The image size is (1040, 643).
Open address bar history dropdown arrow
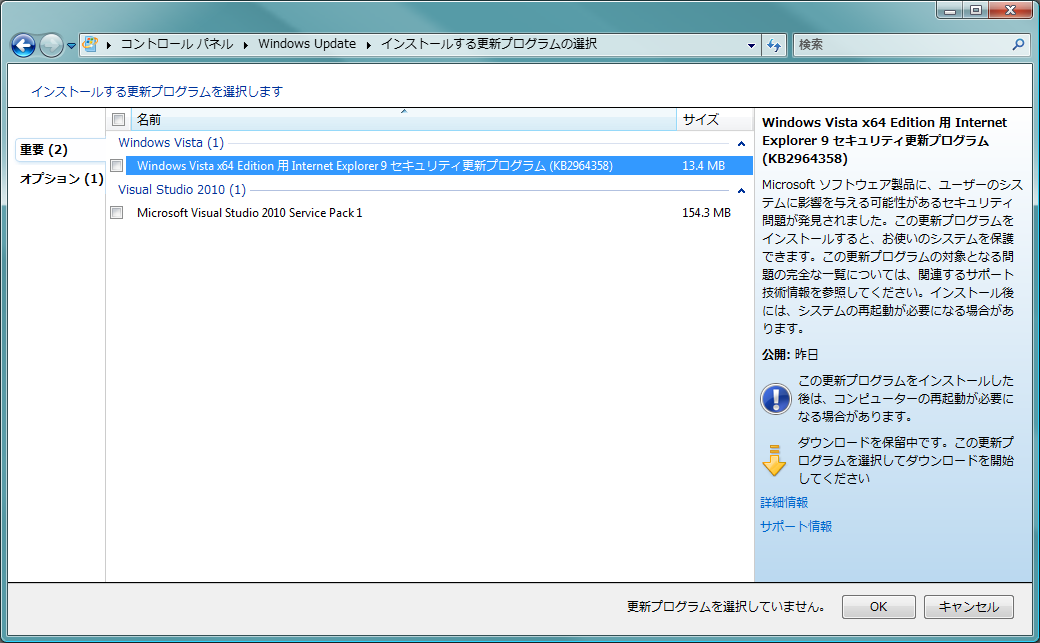[x=751, y=45]
